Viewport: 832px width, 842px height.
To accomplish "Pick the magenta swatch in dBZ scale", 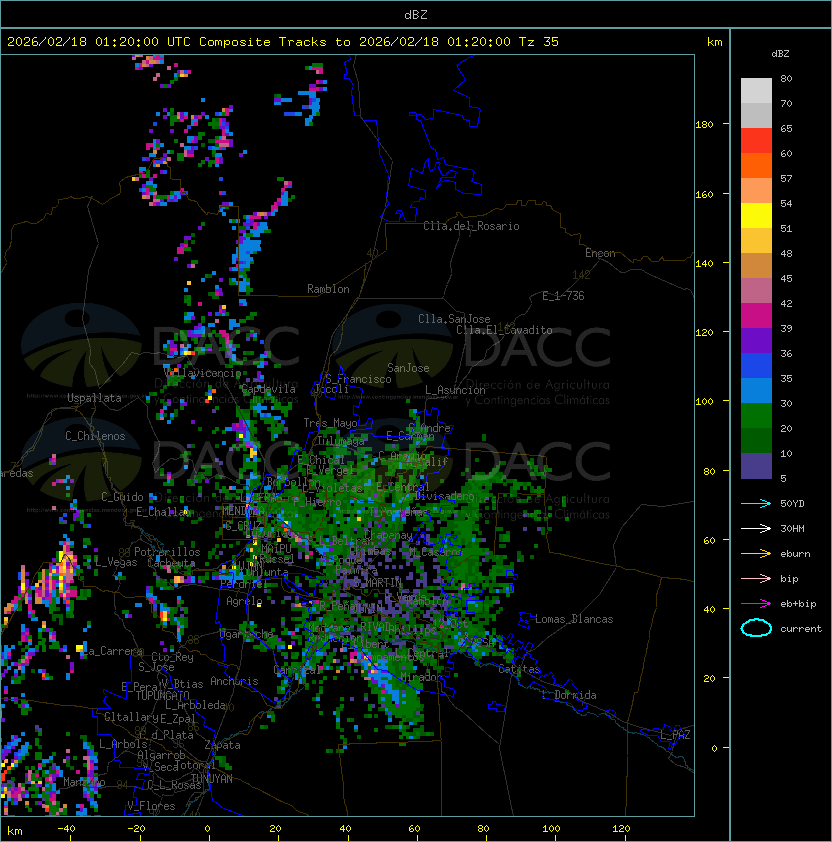I will [756, 316].
